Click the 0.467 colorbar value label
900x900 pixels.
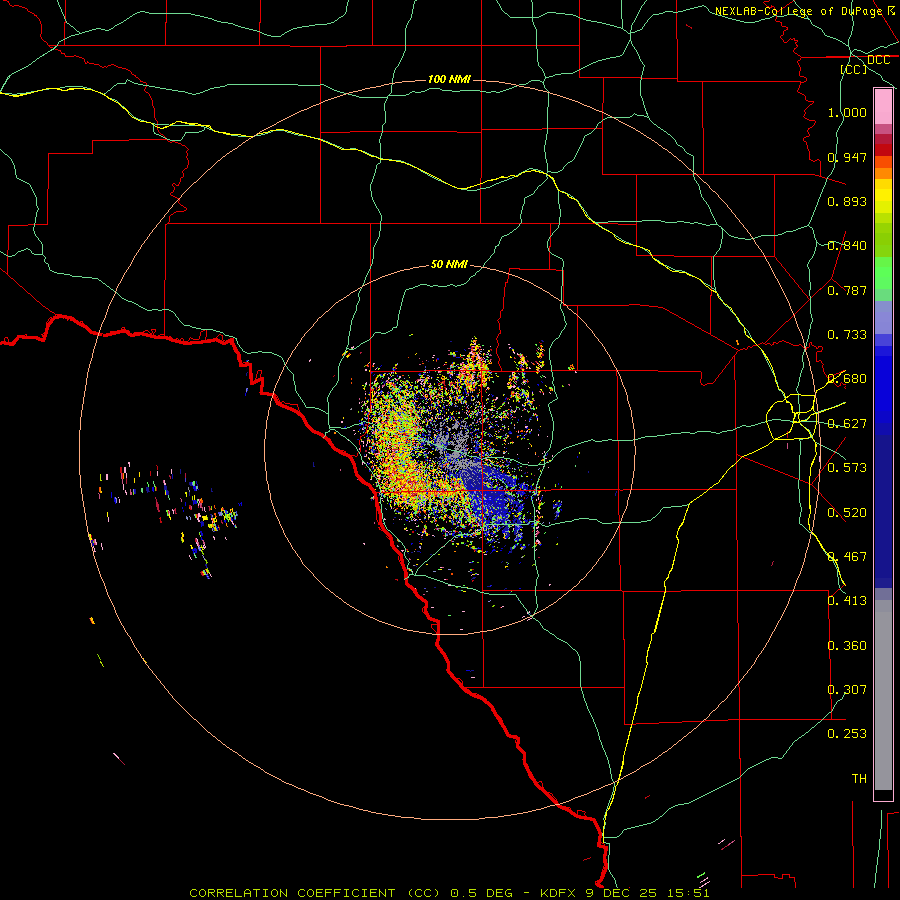coord(847,557)
